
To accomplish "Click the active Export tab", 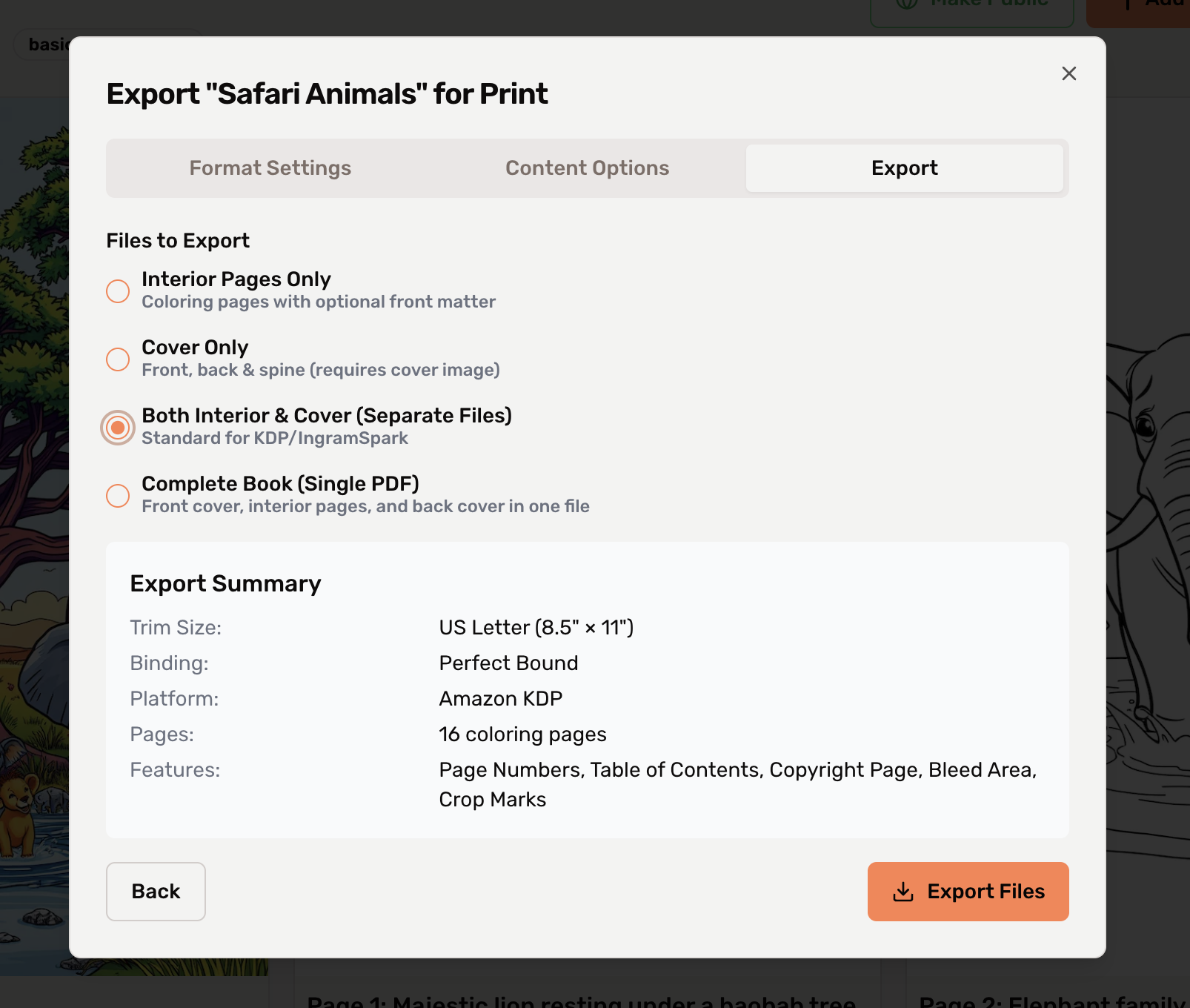I will coord(904,168).
